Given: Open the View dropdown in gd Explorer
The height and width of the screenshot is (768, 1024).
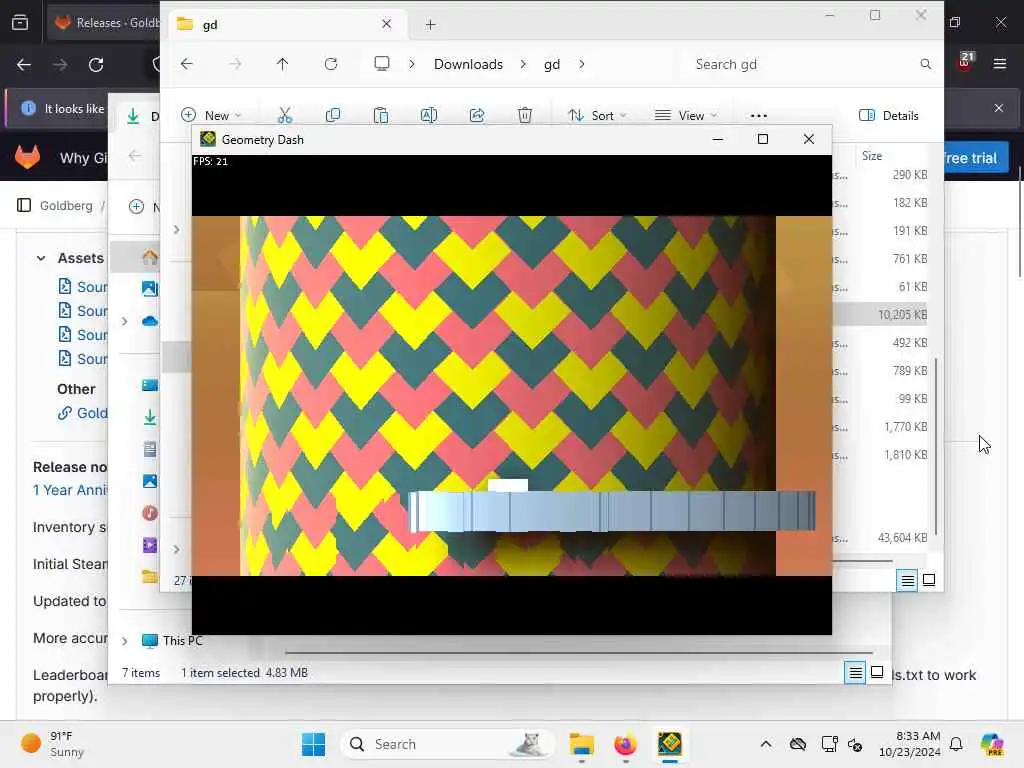Looking at the screenshot, I should pyautogui.click(x=686, y=116).
